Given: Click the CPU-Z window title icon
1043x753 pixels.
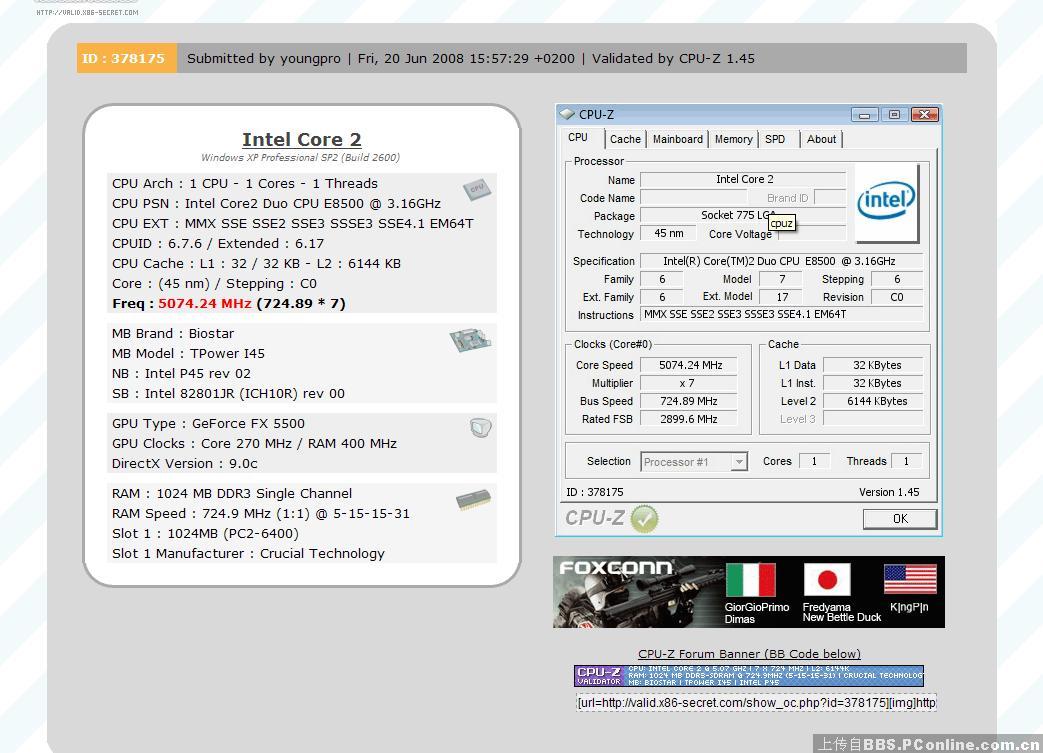Looking at the screenshot, I should pyautogui.click(x=567, y=114).
